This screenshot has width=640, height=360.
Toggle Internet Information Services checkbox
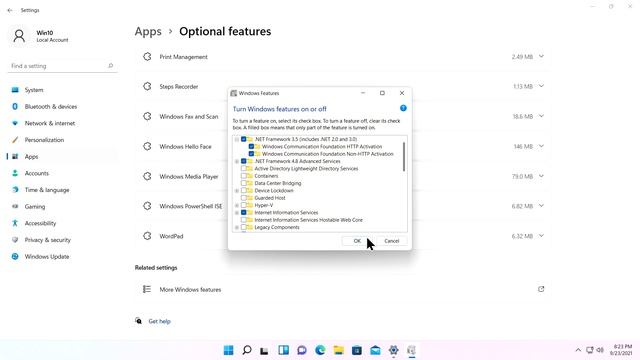(244, 213)
